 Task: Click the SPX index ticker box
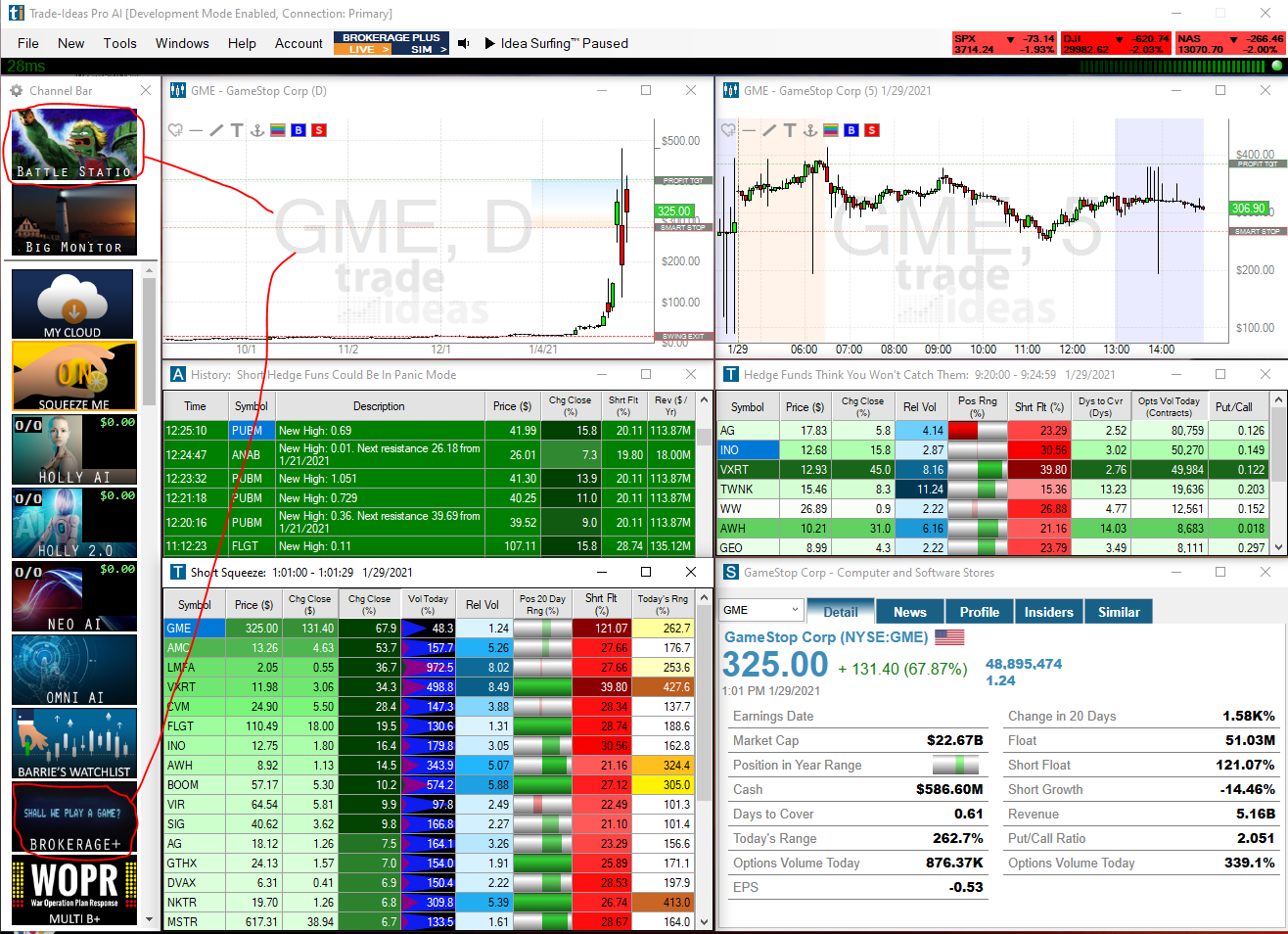(x=1004, y=44)
